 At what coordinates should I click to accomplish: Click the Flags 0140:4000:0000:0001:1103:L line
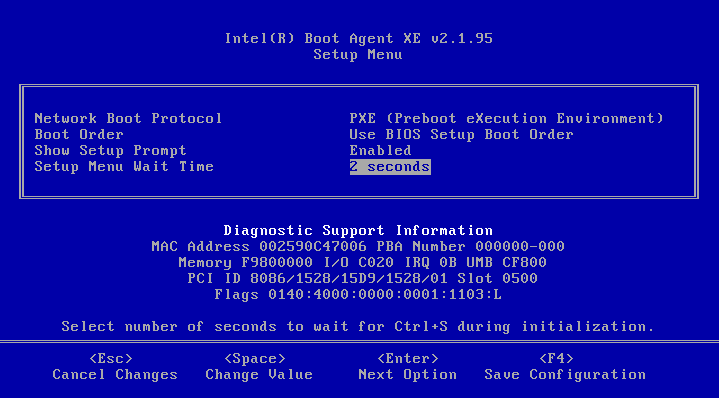(358, 294)
